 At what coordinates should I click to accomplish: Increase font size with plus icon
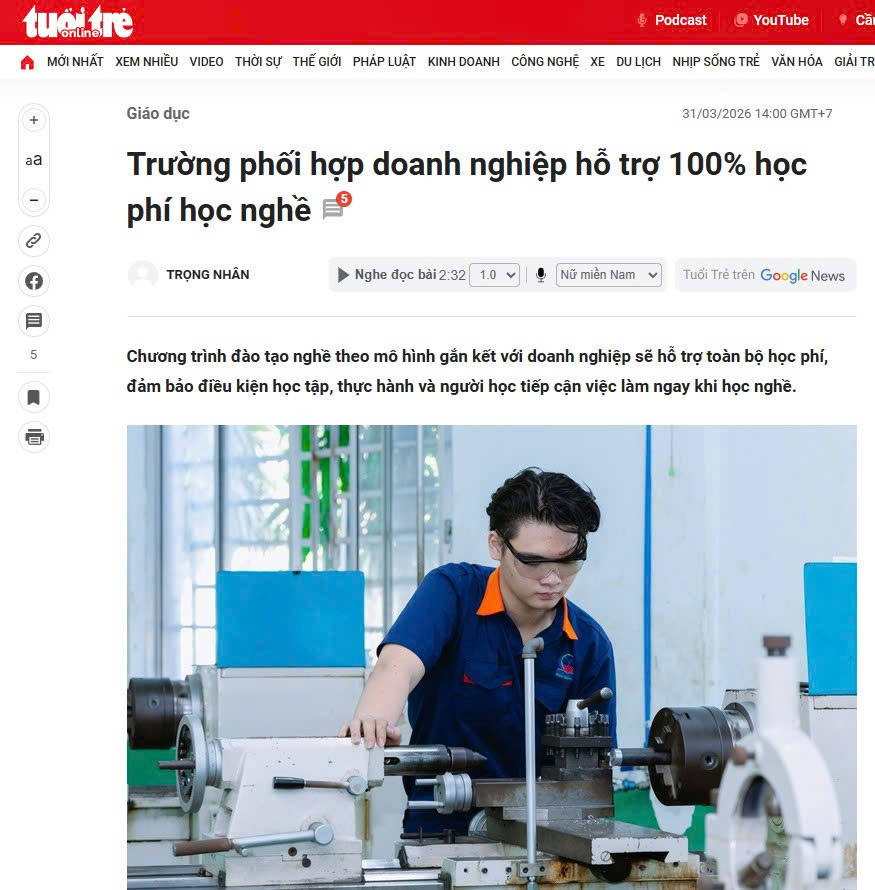(34, 120)
